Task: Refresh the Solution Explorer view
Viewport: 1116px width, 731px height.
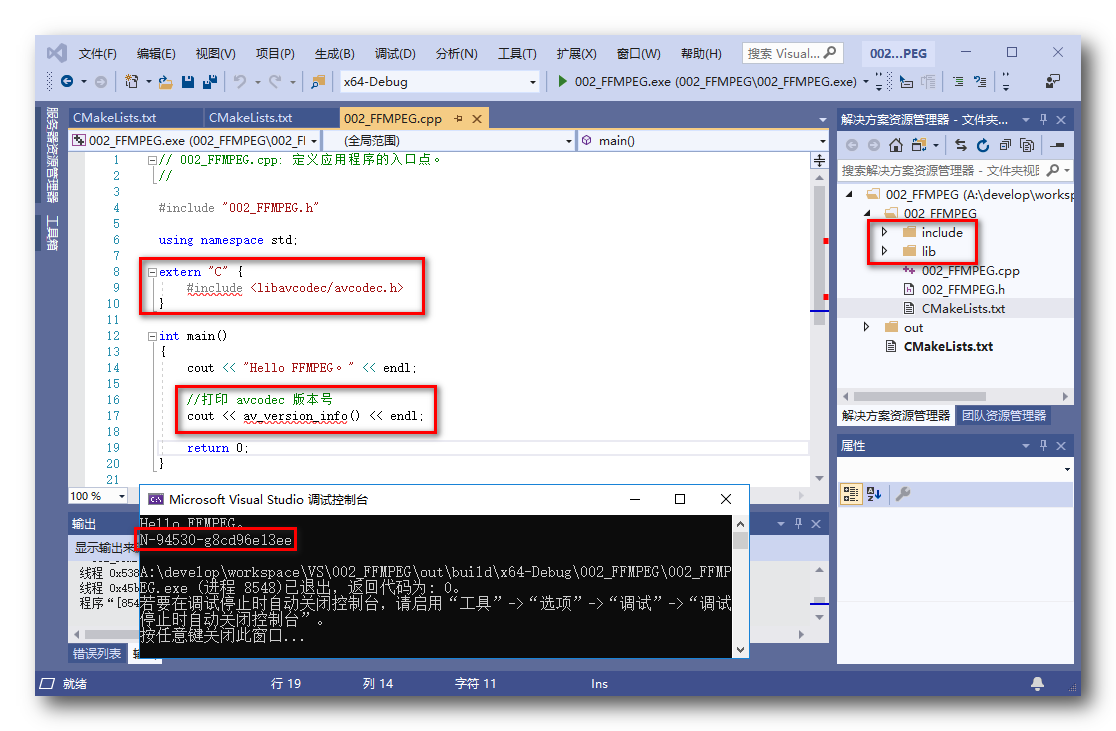Action: tap(983, 145)
